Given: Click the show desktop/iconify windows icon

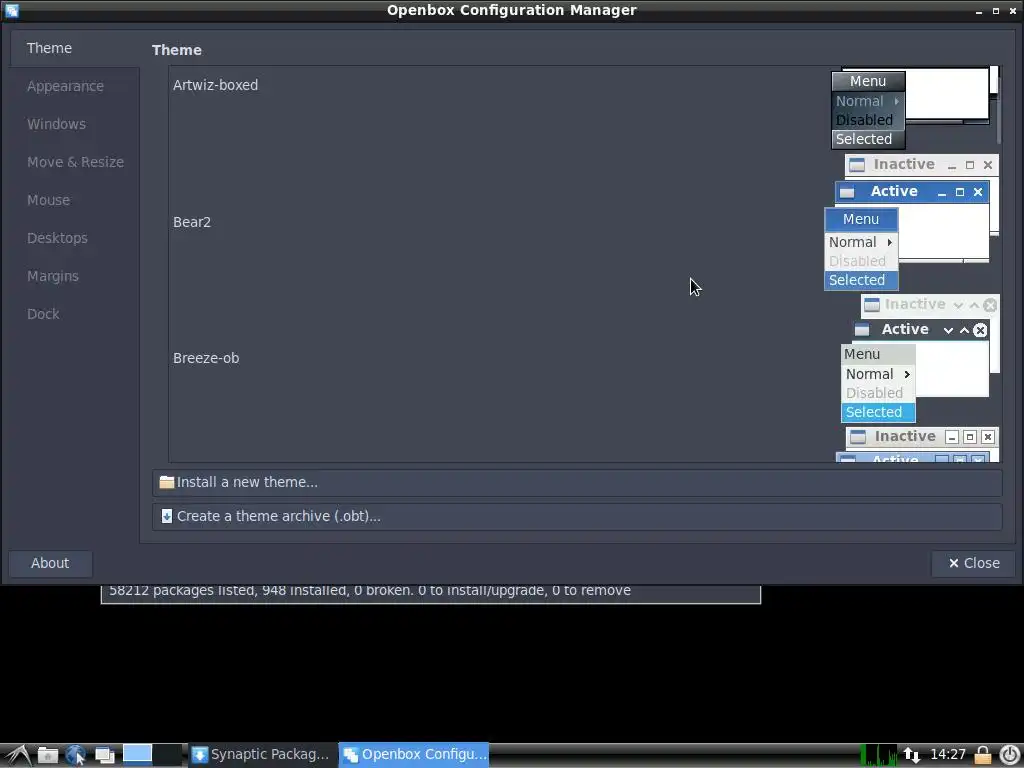Looking at the screenshot, I should [x=104, y=755].
